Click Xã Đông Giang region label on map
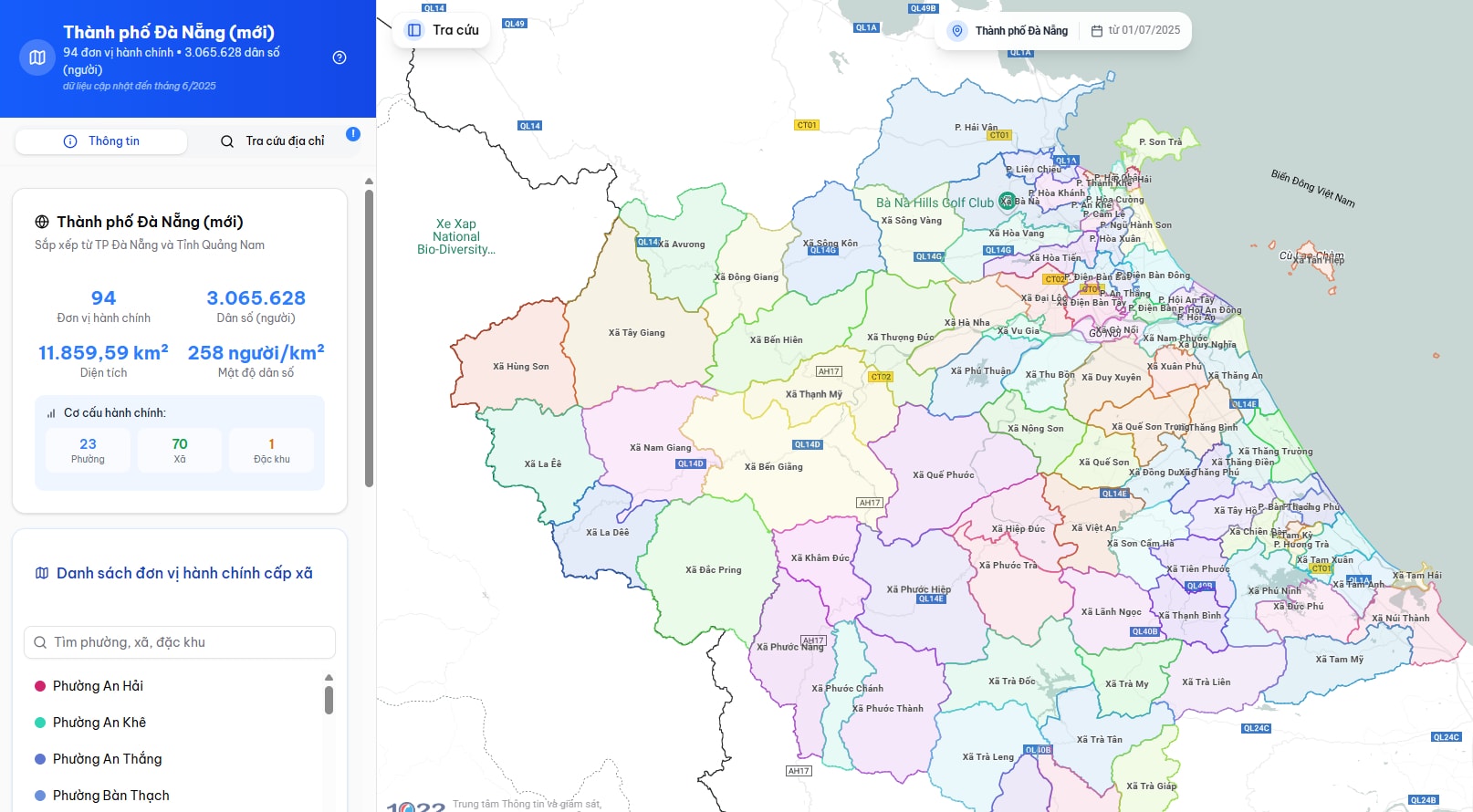Viewport: 1473px width, 812px height. tap(747, 277)
